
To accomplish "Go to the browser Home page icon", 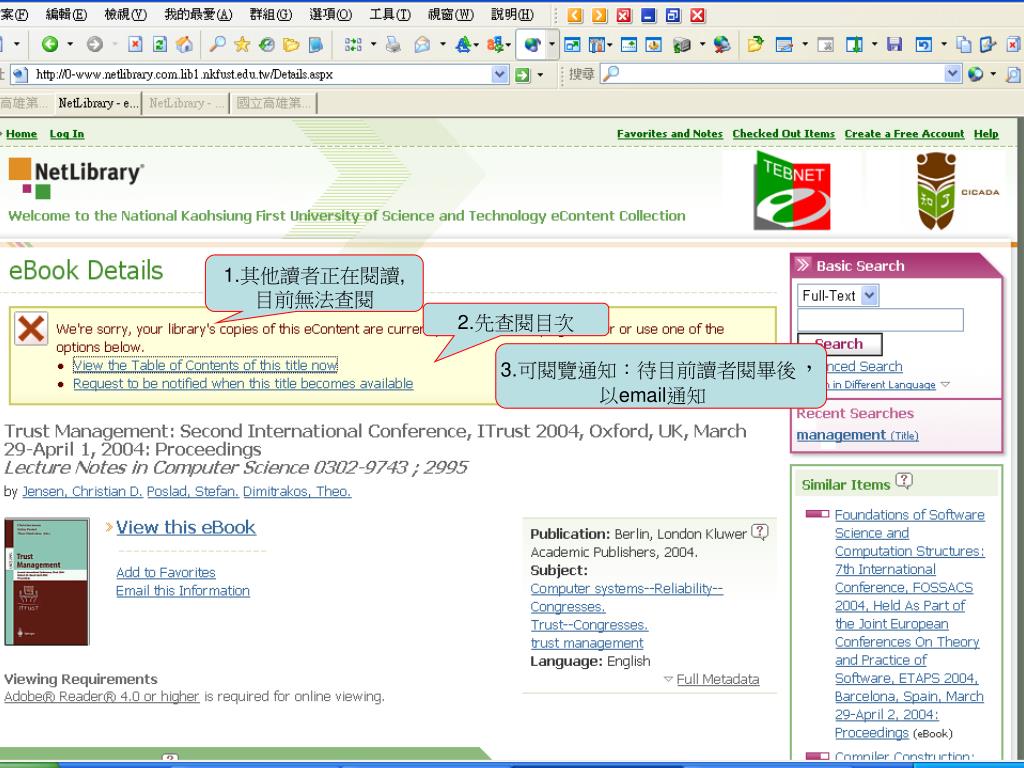I will click(x=185, y=44).
